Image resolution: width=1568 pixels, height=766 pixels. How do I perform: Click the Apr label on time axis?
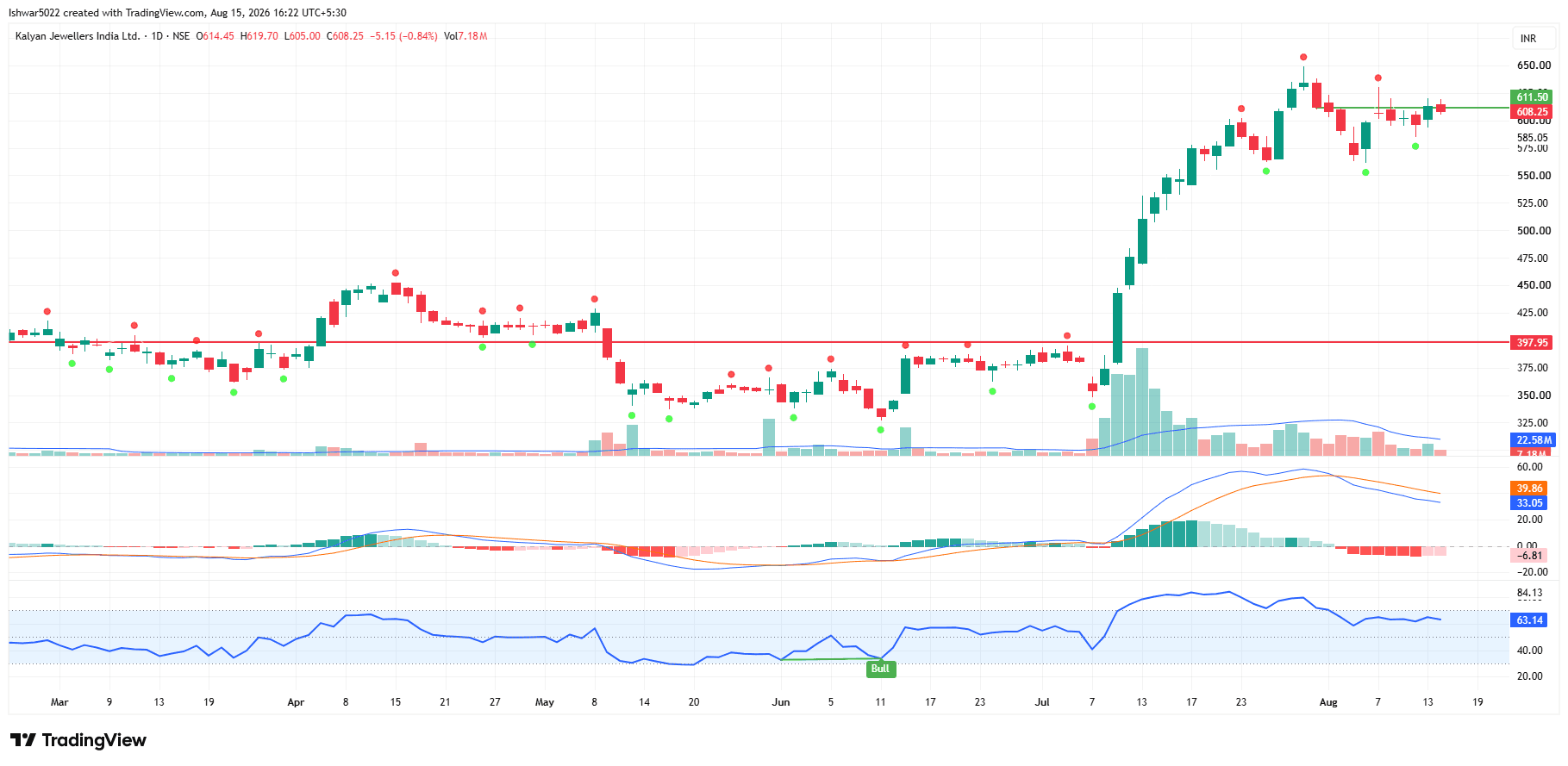296,702
